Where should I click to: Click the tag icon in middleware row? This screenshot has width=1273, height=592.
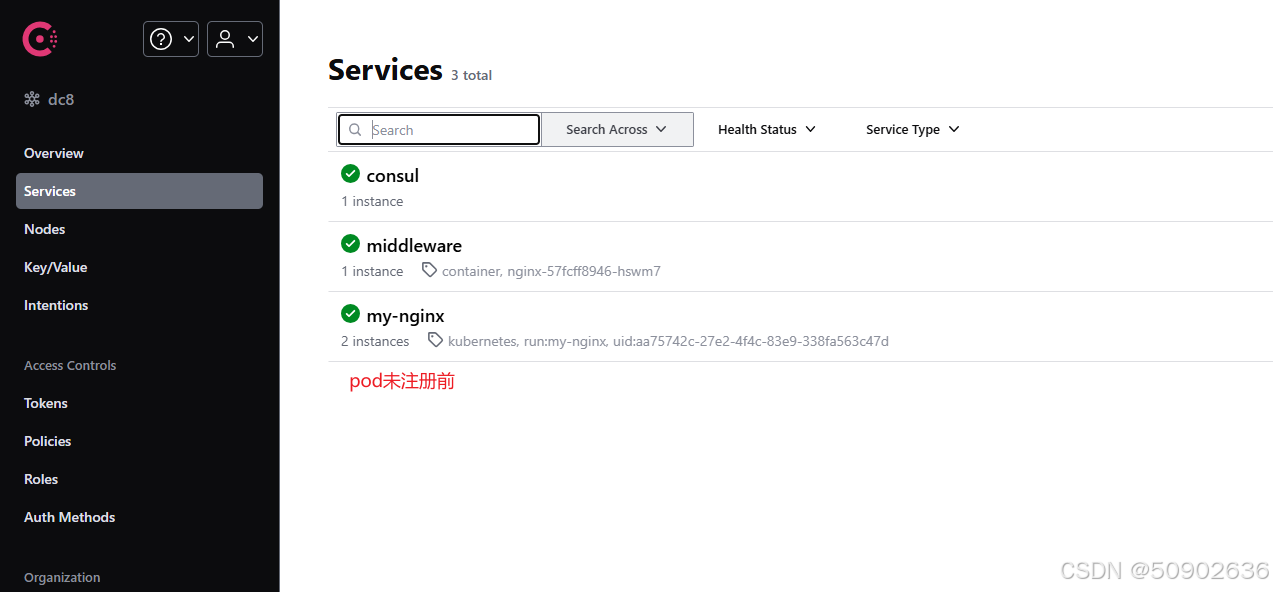point(430,270)
